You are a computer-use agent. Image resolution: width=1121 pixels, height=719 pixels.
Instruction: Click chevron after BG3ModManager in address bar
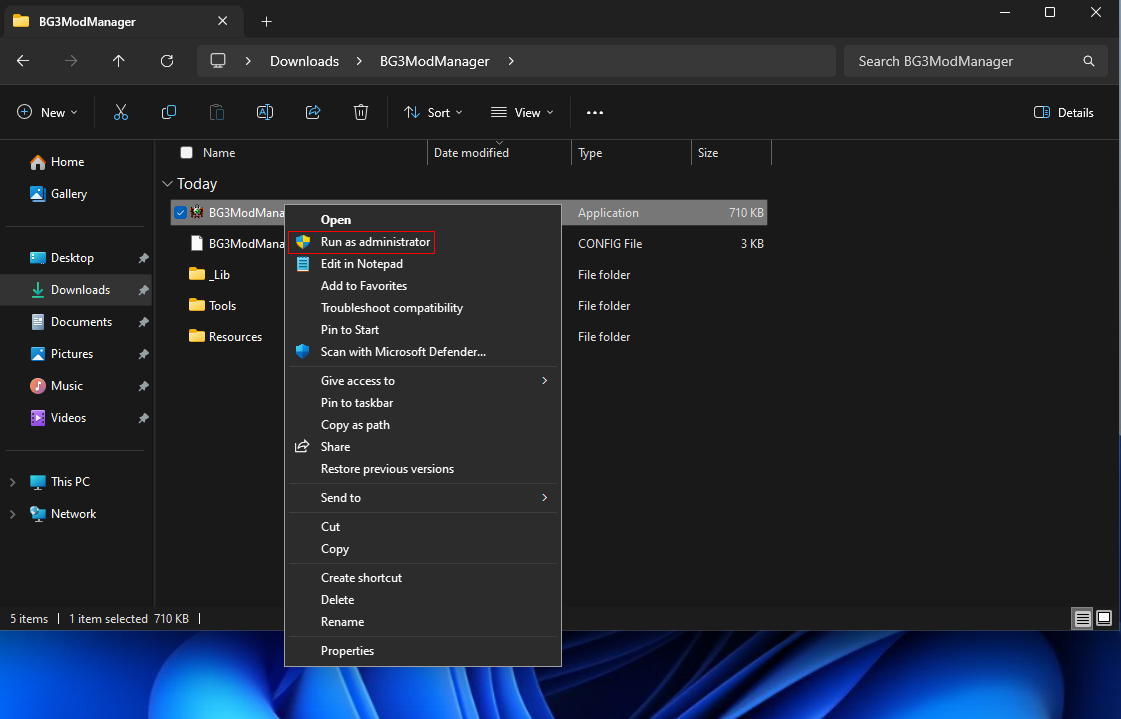pyautogui.click(x=510, y=61)
